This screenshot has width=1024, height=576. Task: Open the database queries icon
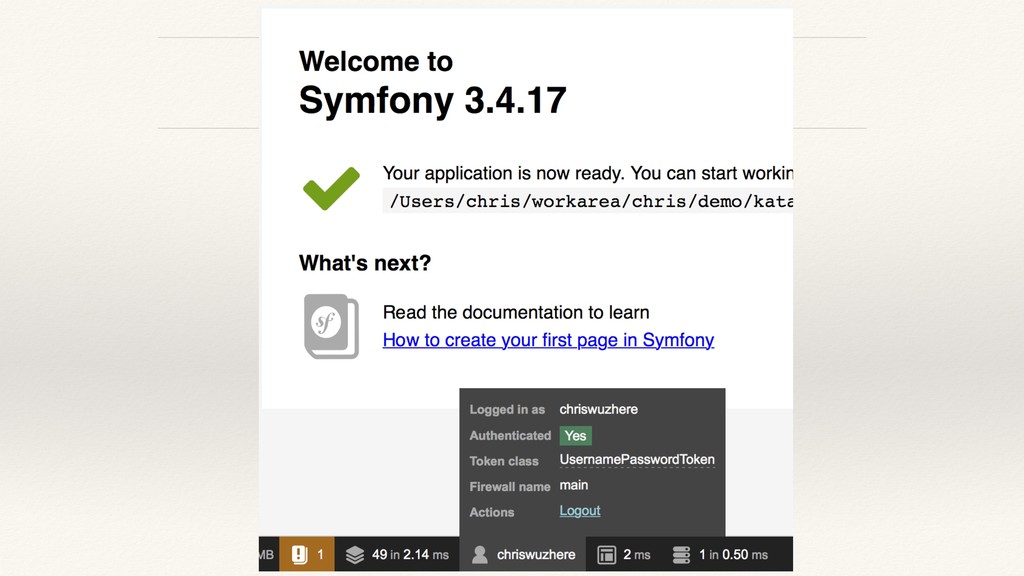pyautogui.click(x=681, y=554)
